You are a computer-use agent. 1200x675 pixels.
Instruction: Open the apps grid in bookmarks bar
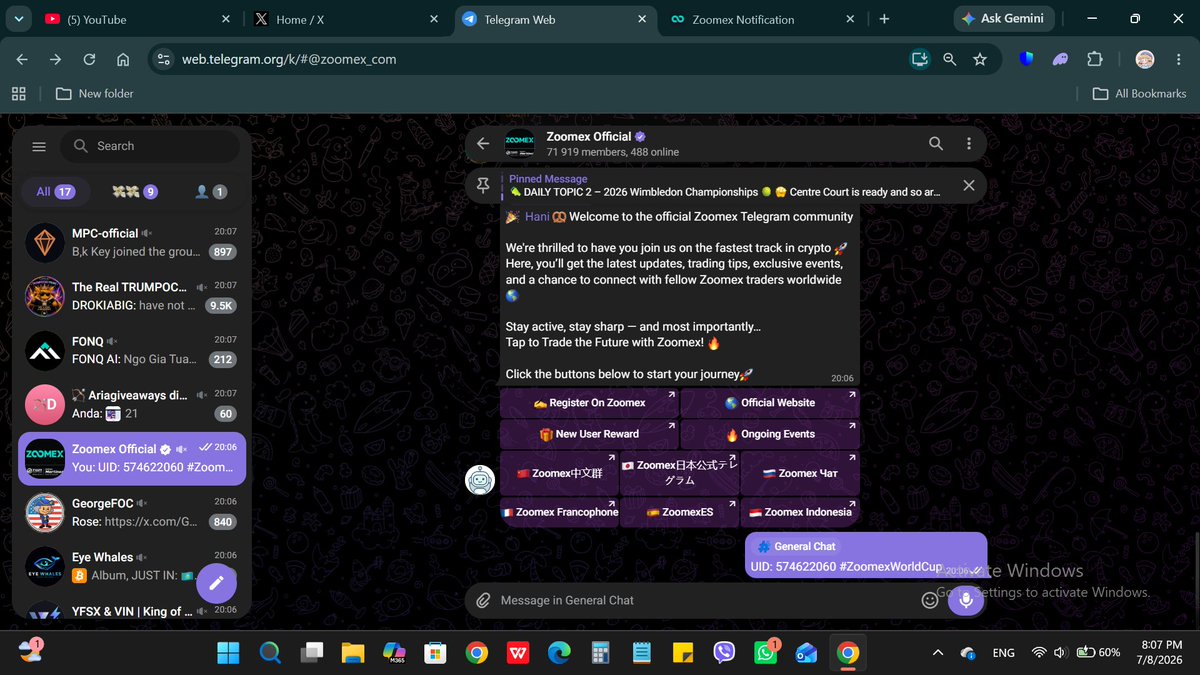(18, 93)
